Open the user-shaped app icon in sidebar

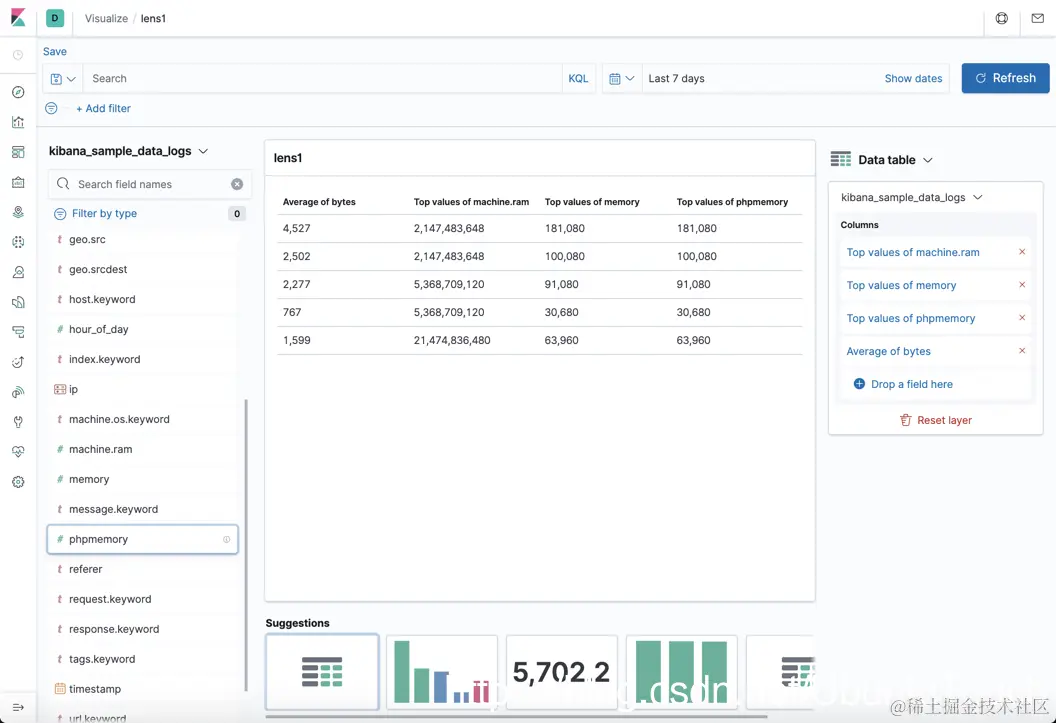[x=18, y=272]
